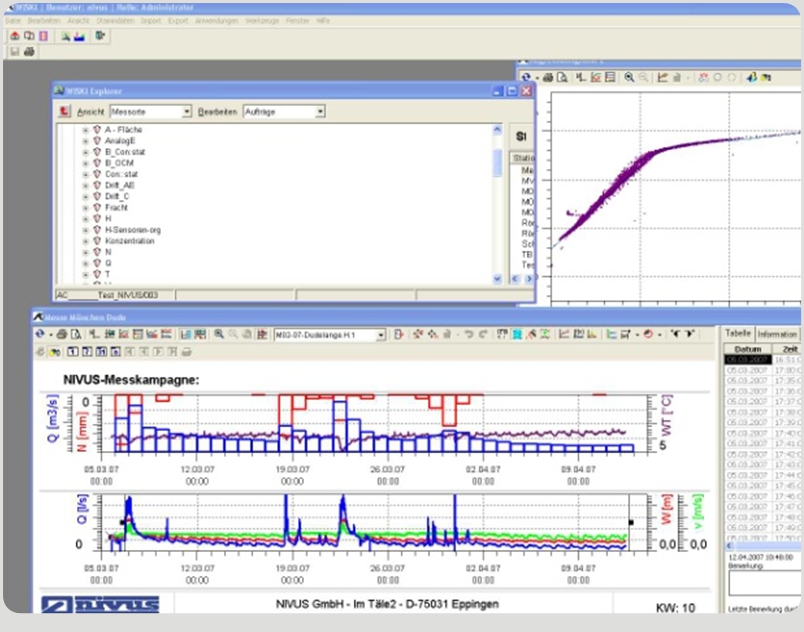Click page layout '2' icon in second toolbar row
This screenshot has width=804, height=632.
(87, 352)
